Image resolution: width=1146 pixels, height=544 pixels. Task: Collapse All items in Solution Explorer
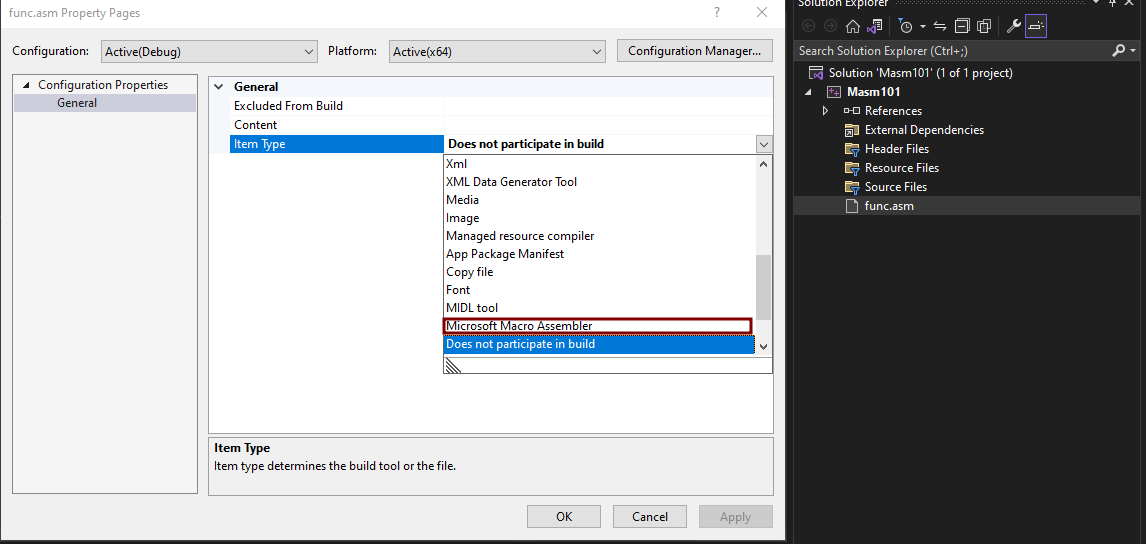[x=961, y=26]
